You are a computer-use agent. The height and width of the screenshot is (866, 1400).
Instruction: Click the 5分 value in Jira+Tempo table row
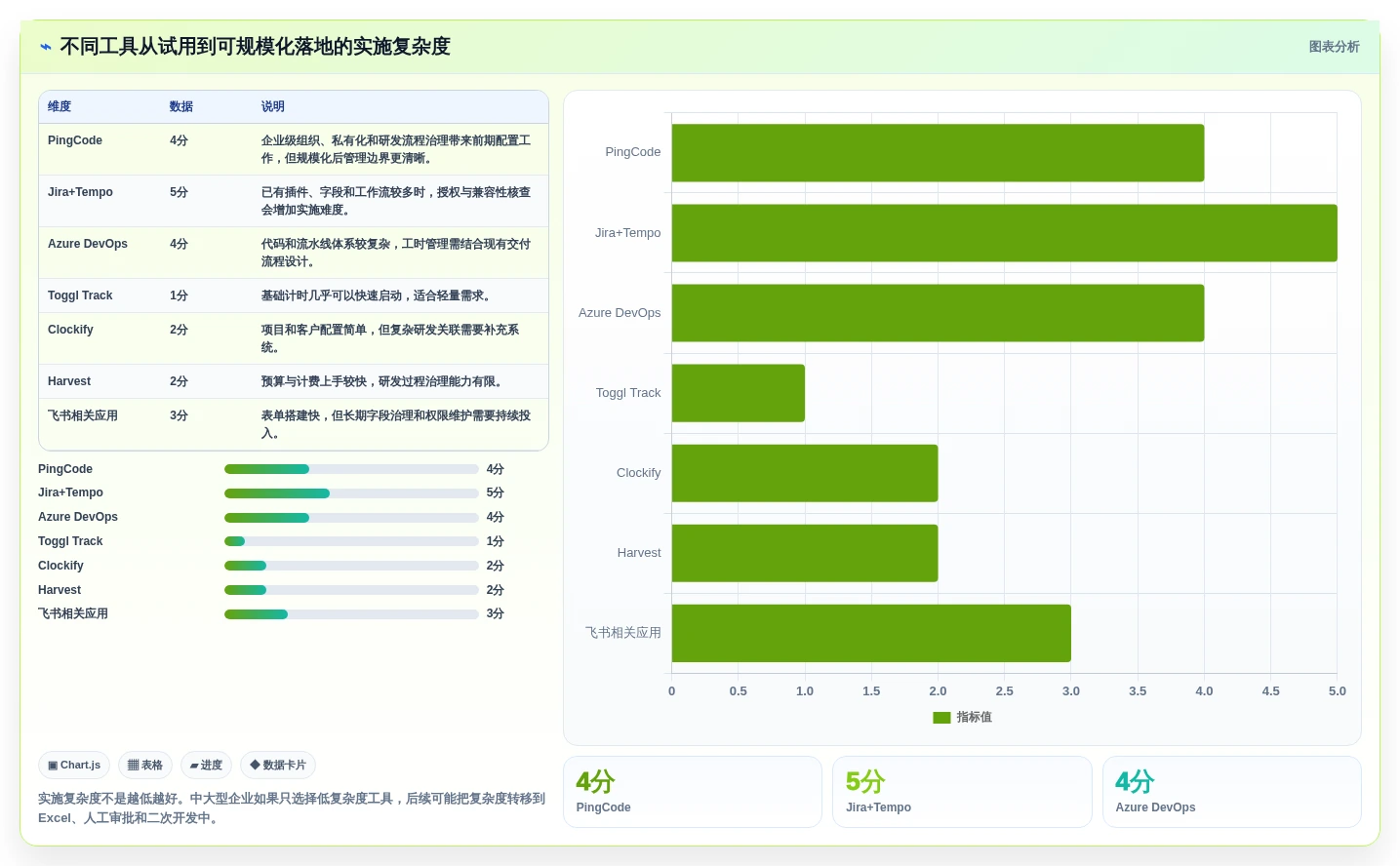[179, 192]
